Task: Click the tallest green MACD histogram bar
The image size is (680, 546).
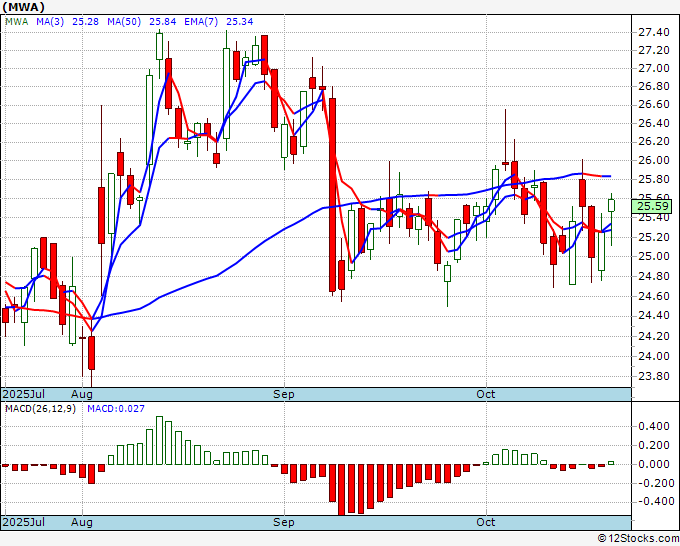Action: [x=159, y=441]
